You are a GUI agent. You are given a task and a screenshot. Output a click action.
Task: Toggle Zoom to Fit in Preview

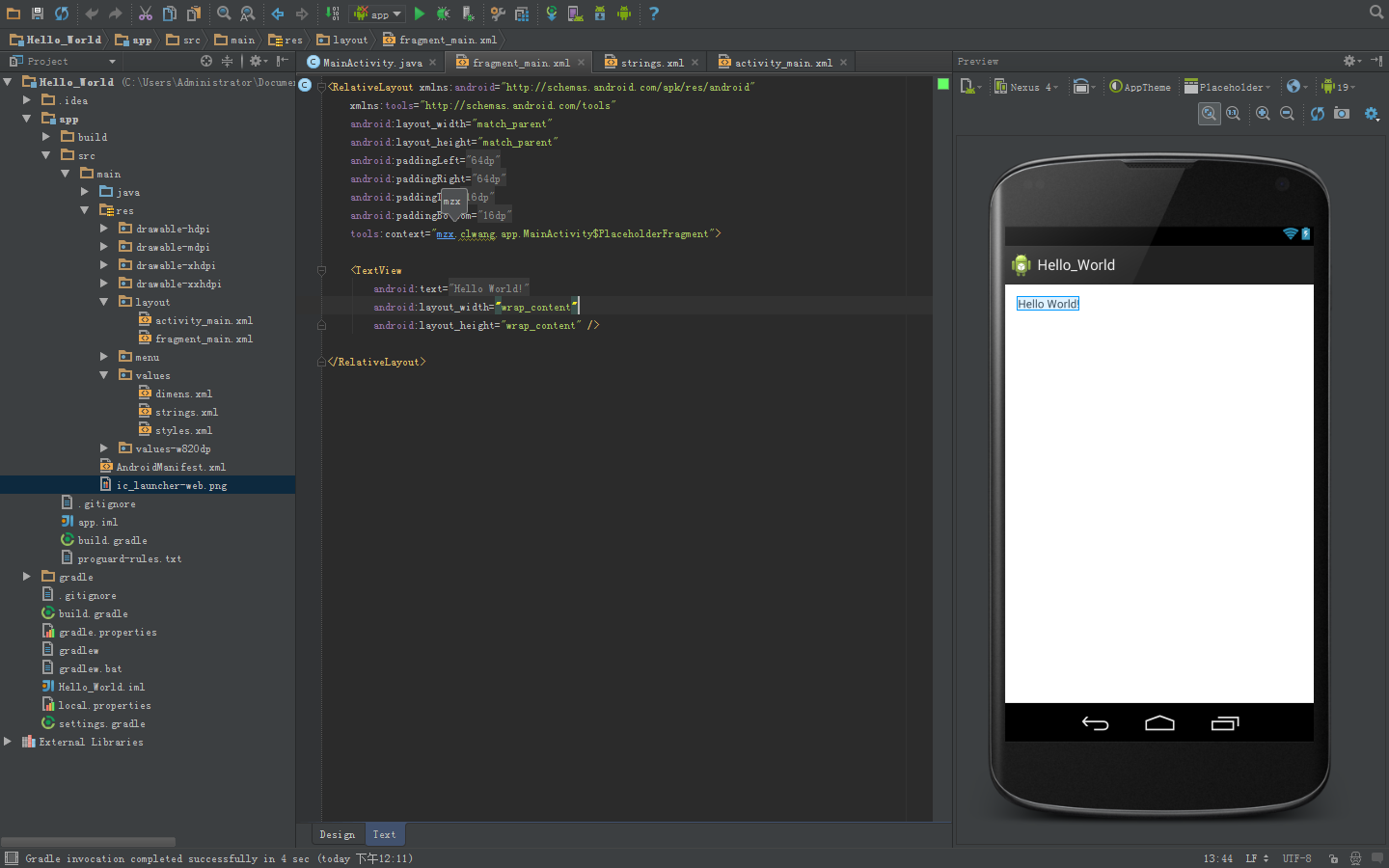(x=1209, y=114)
